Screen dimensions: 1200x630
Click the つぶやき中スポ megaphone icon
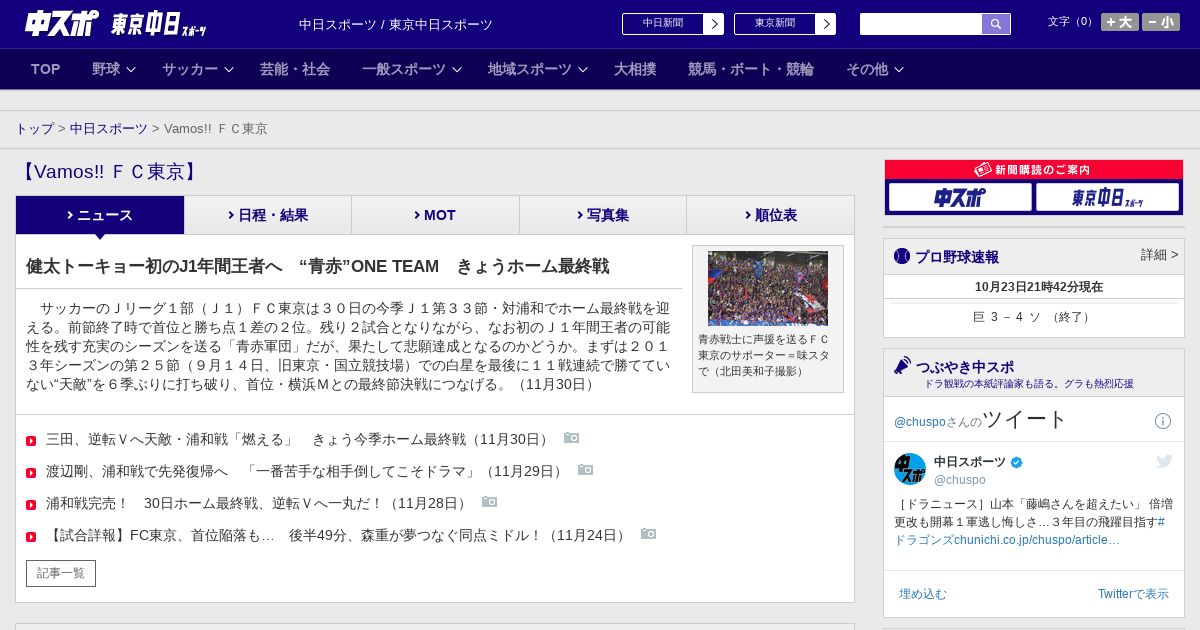(x=902, y=366)
